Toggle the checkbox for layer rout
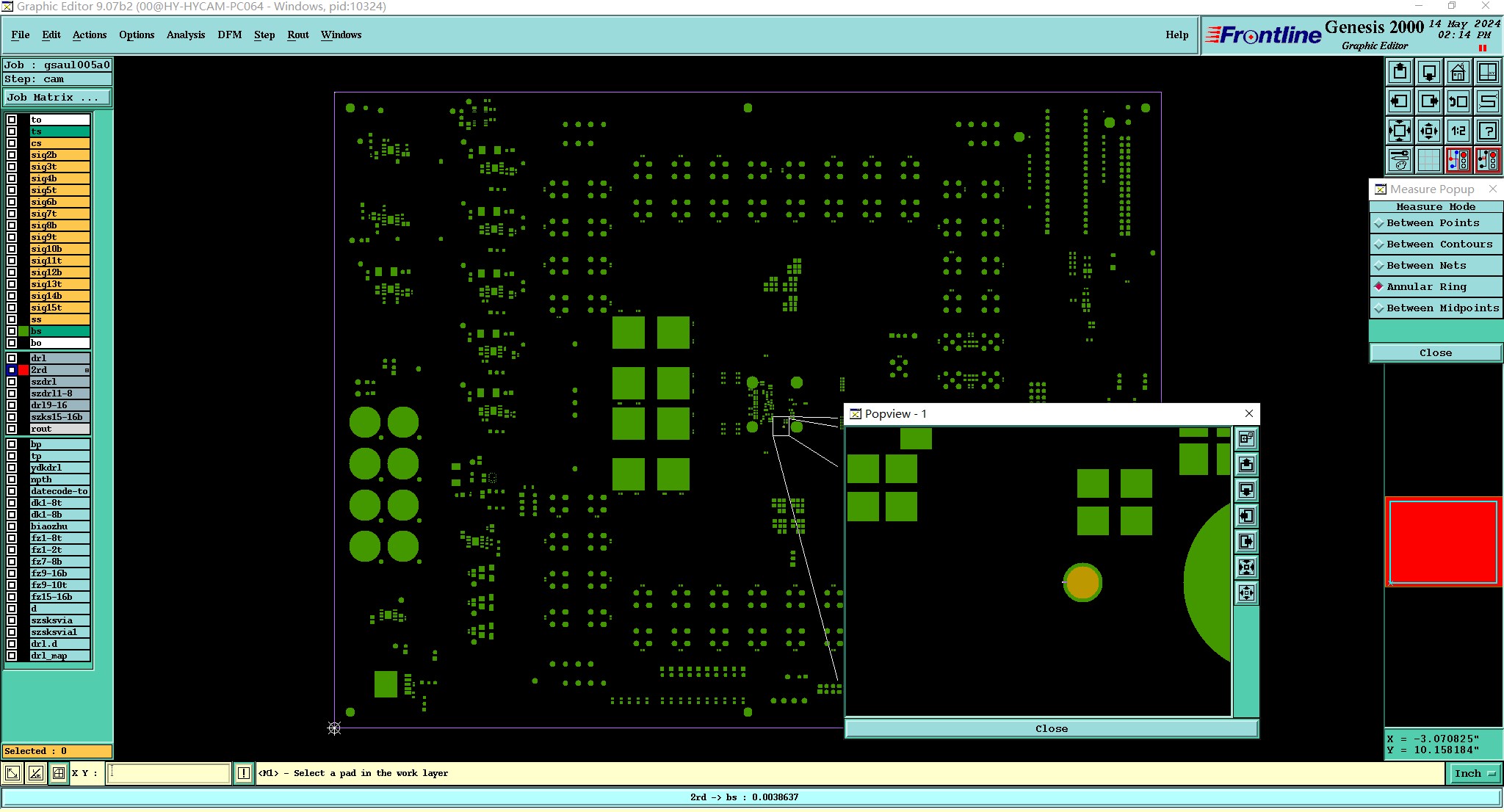 pyautogui.click(x=12, y=429)
